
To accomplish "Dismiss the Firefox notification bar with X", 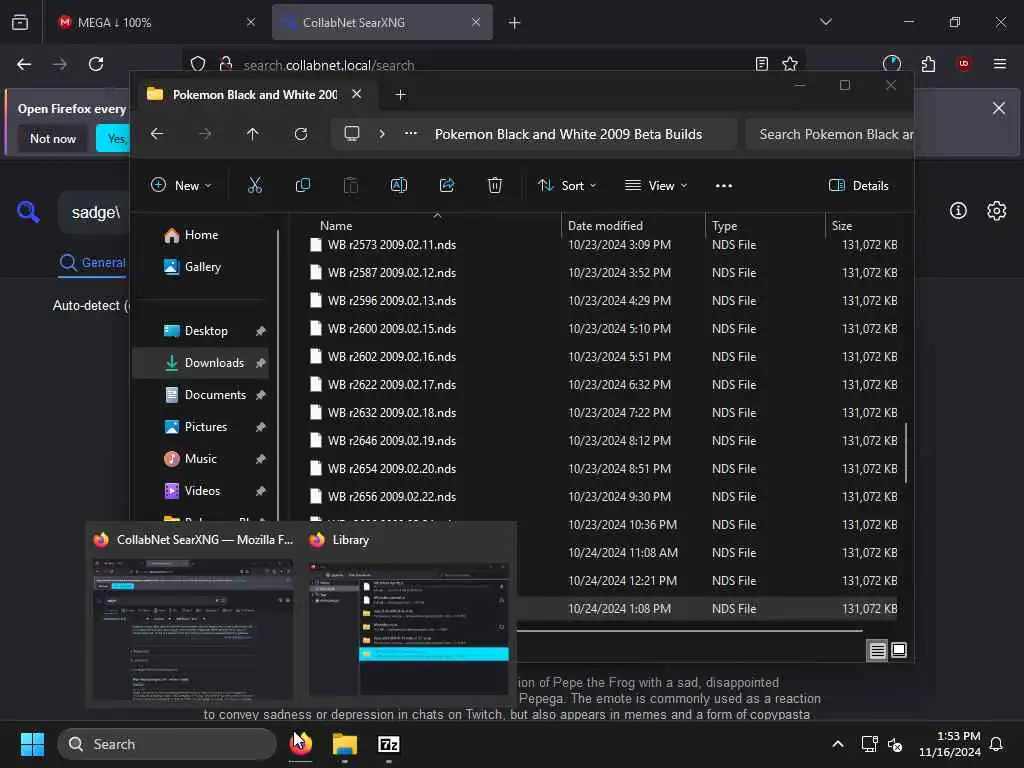I will coord(999,108).
